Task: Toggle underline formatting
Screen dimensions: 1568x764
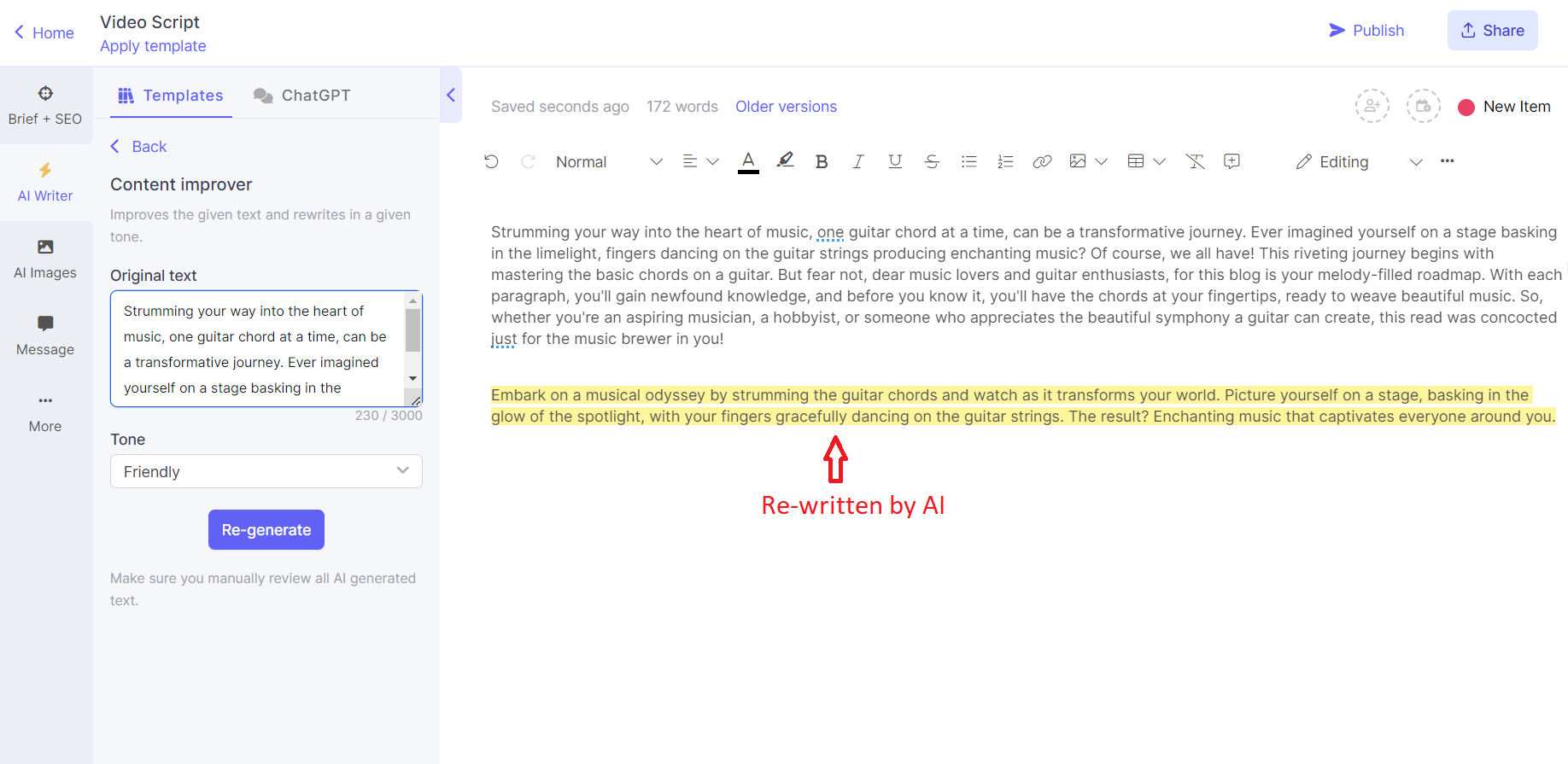Action: (895, 161)
